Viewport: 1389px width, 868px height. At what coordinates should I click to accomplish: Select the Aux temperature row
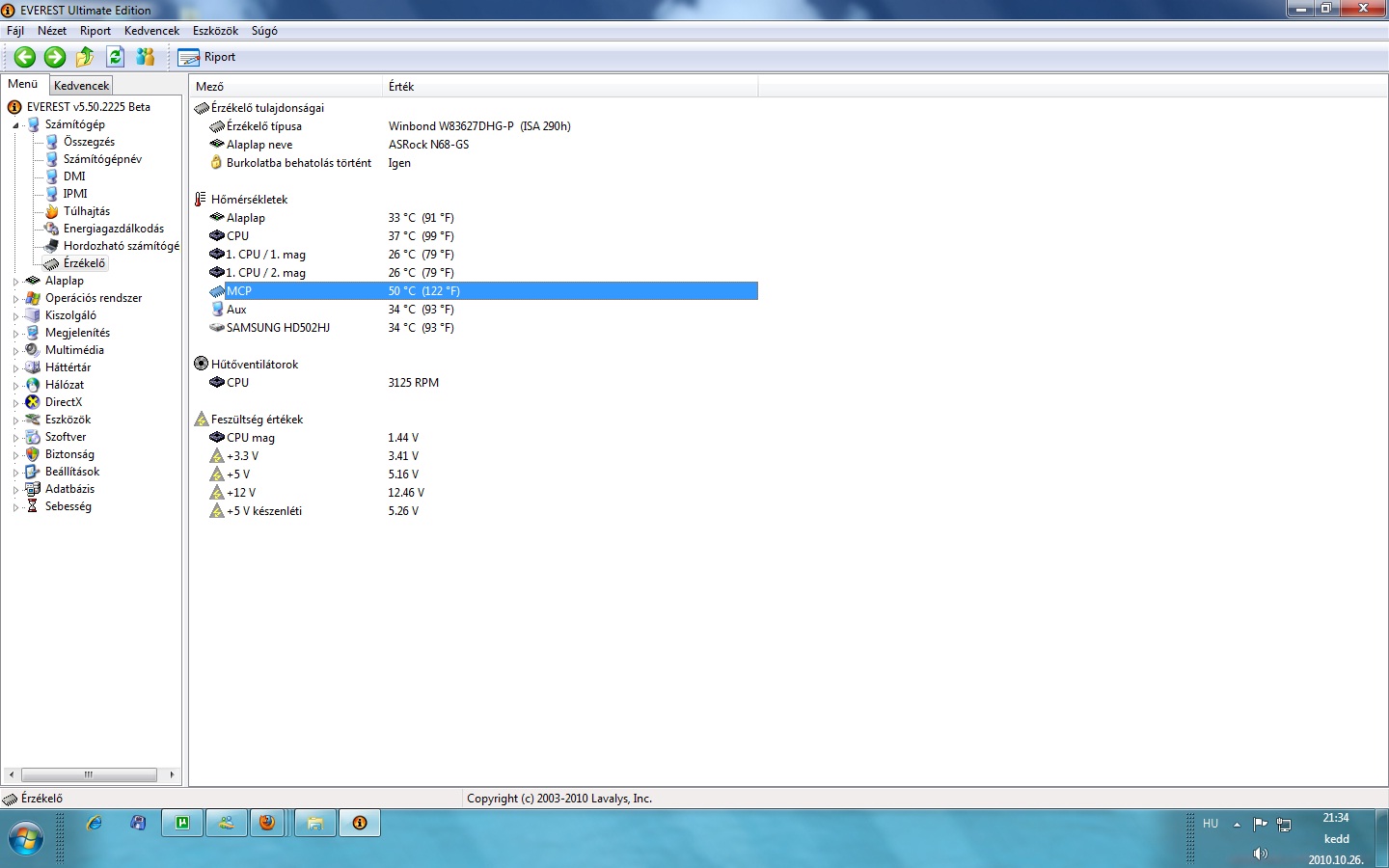[474, 310]
